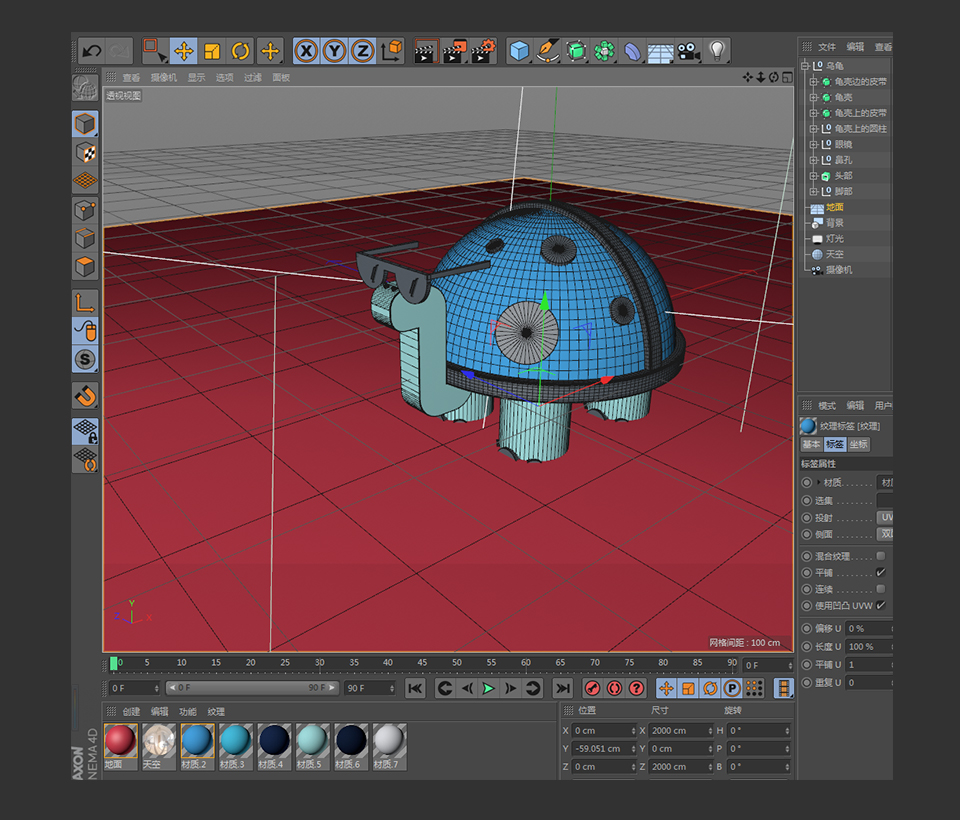This screenshot has height=820, width=960.
Task: Click the Y axis lock icon
Action: coord(335,51)
